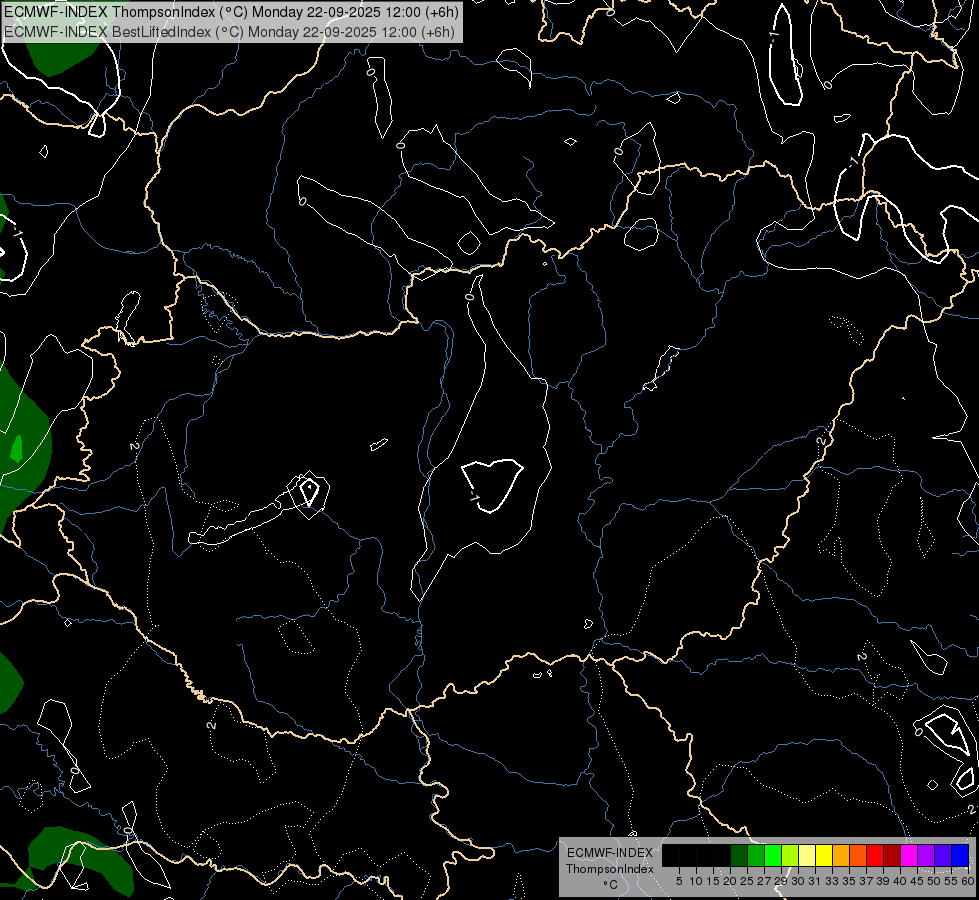
Task: Select the dark green 20–25 legend swatch
Action: [x=739, y=855]
